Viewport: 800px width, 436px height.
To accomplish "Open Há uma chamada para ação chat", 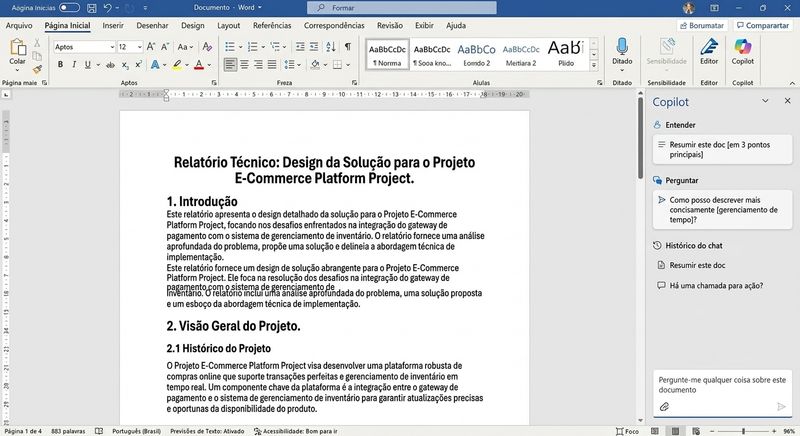I will (x=716, y=286).
